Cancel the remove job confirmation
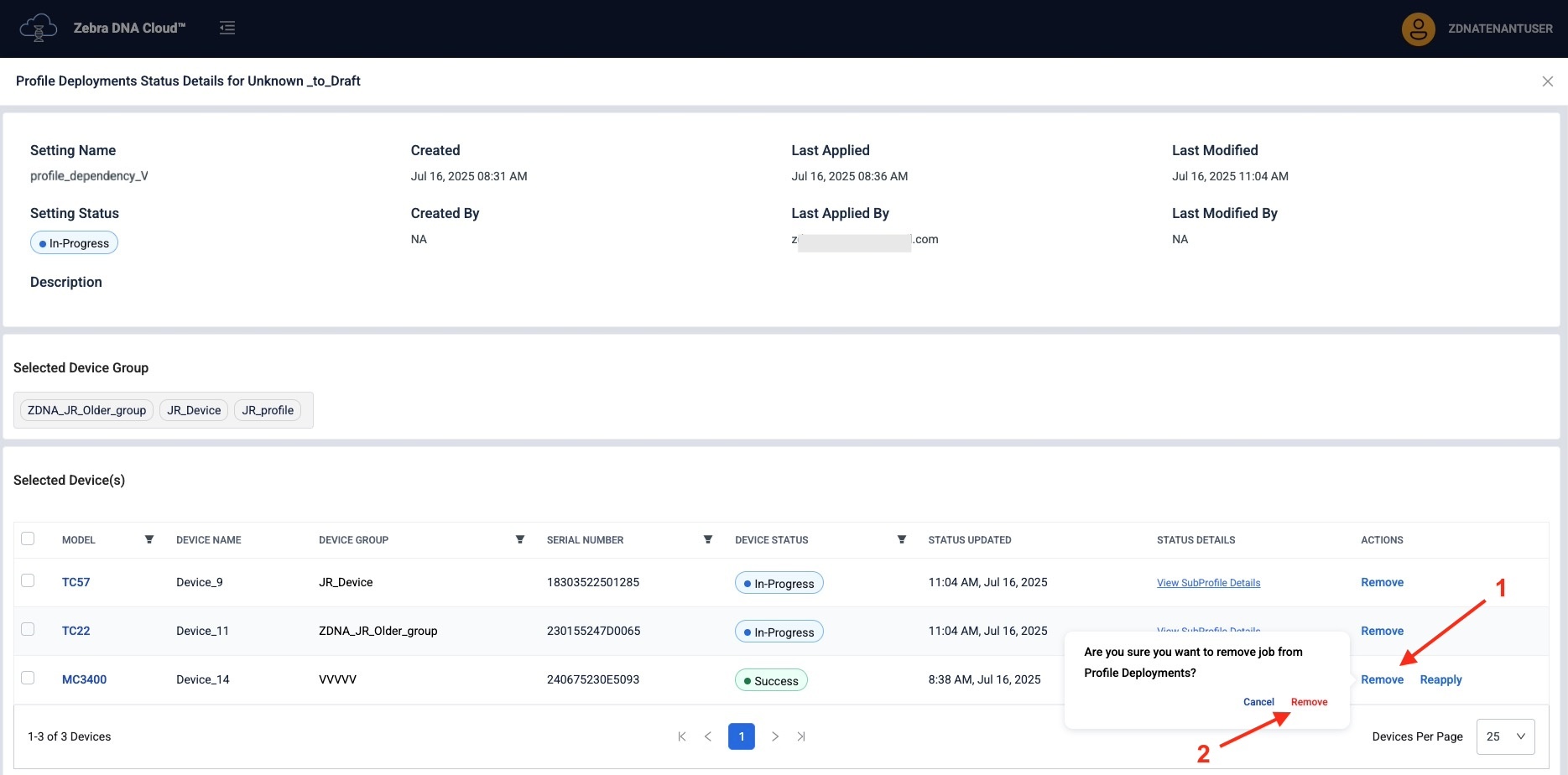This screenshot has height=775, width=1568. pos(1258,702)
